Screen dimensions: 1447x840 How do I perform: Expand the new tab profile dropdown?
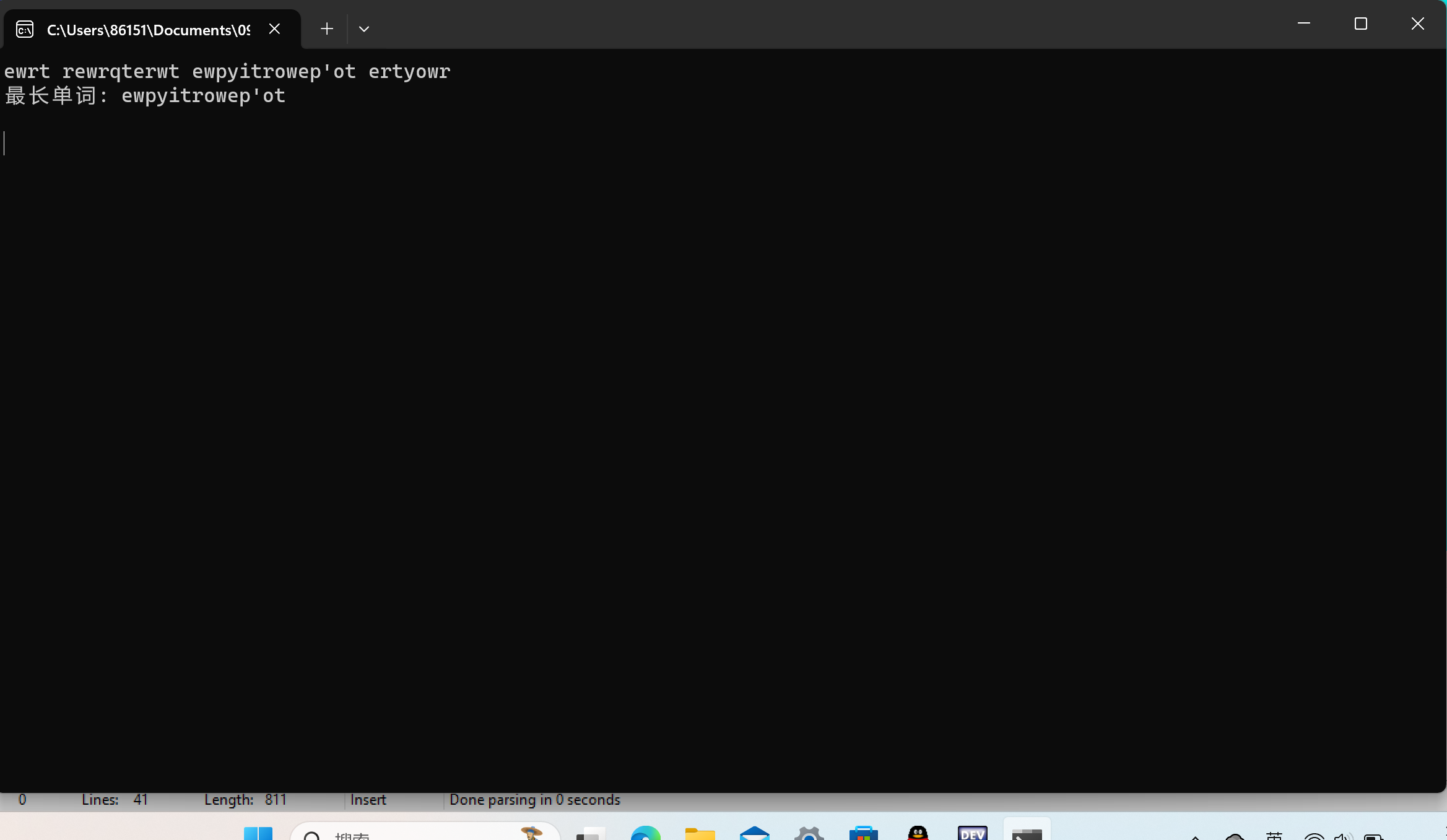click(x=364, y=28)
